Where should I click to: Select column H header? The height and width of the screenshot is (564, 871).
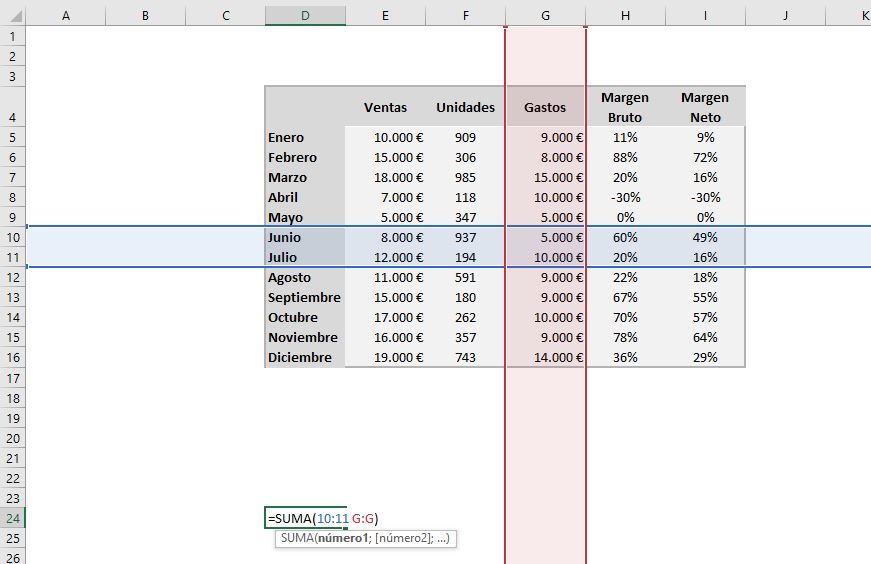click(x=625, y=16)
